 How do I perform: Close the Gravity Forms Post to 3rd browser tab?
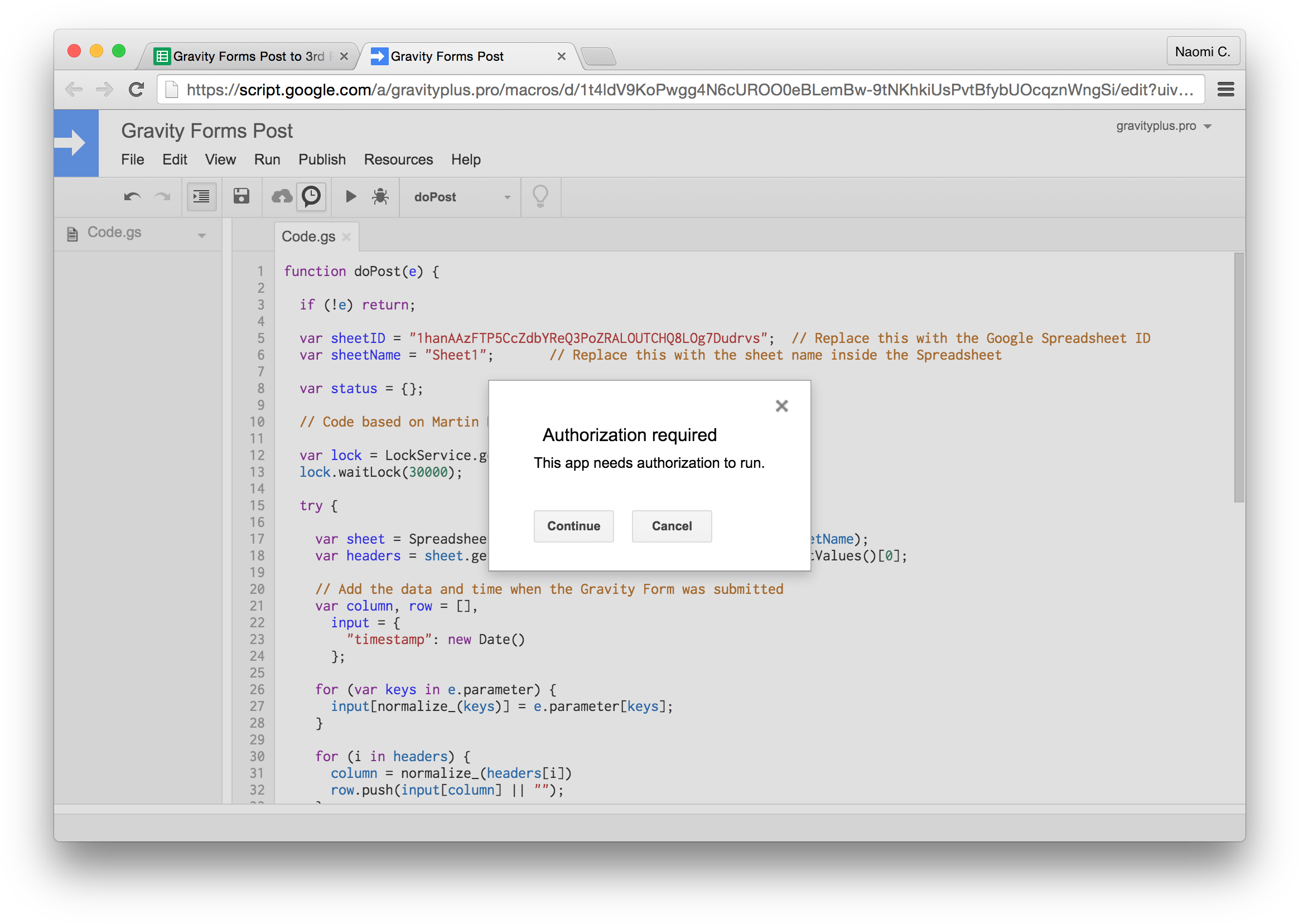point(344,56)
